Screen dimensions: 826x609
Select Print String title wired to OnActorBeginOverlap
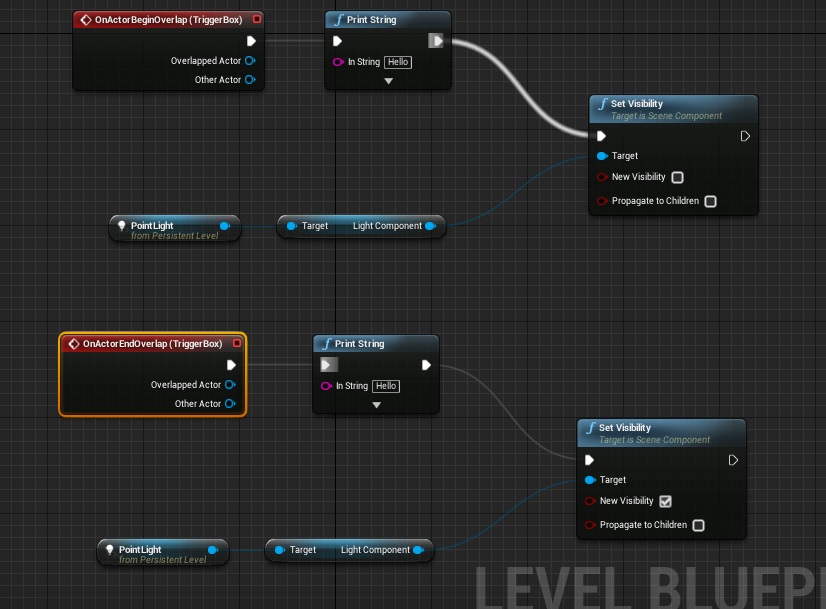pyautogui.click(x=371, y=20)
